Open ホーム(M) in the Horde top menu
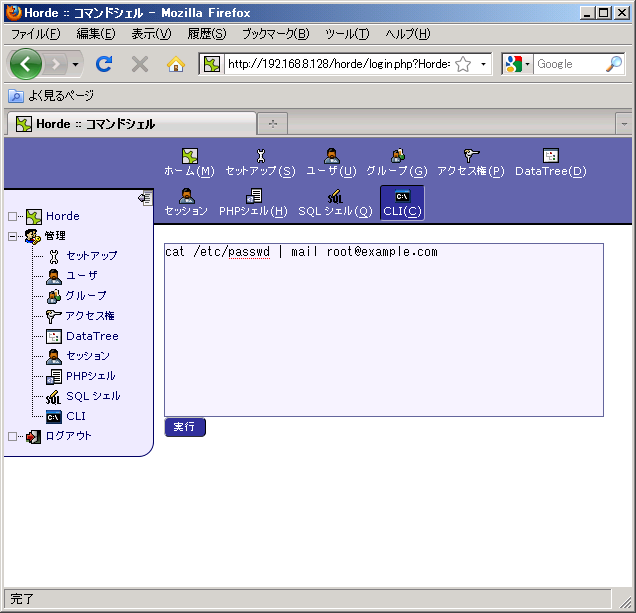Image resolution: width=636 pixels, height=613 pixels. pyautogui.click(x=189, y=163)
